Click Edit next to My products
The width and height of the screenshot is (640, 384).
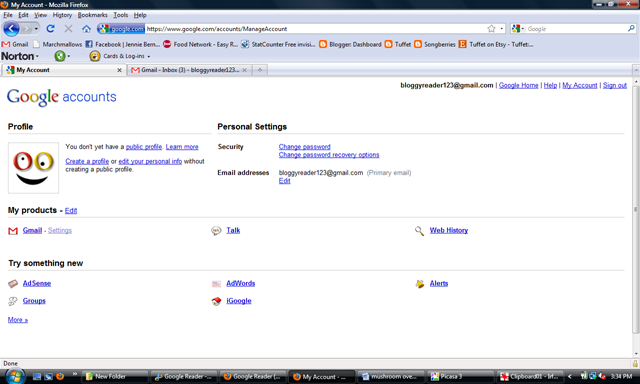coord(71,211)
